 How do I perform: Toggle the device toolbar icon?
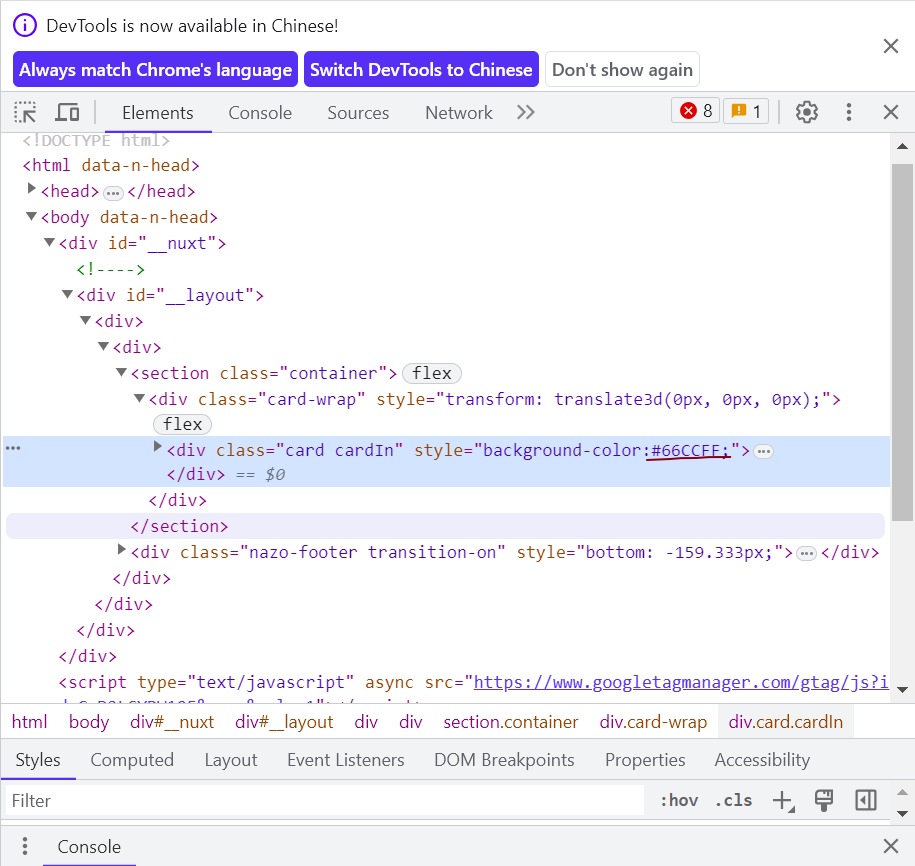point(67,112)
